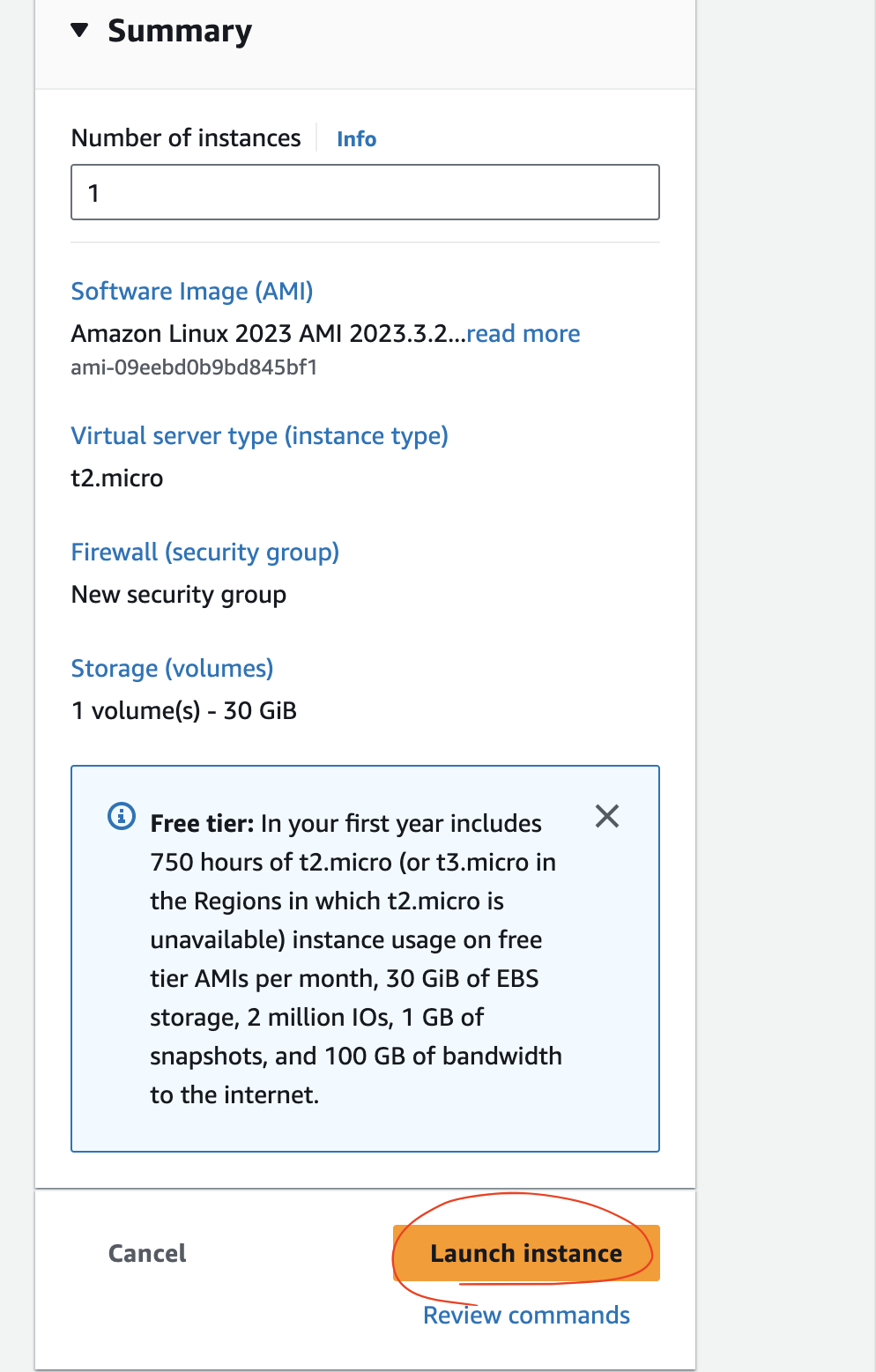Image resolution: width=876 pixels, height=1372 pixels.
Task: Open the Review commands link
Action: pyautogui.click(x=526, y=1316)
